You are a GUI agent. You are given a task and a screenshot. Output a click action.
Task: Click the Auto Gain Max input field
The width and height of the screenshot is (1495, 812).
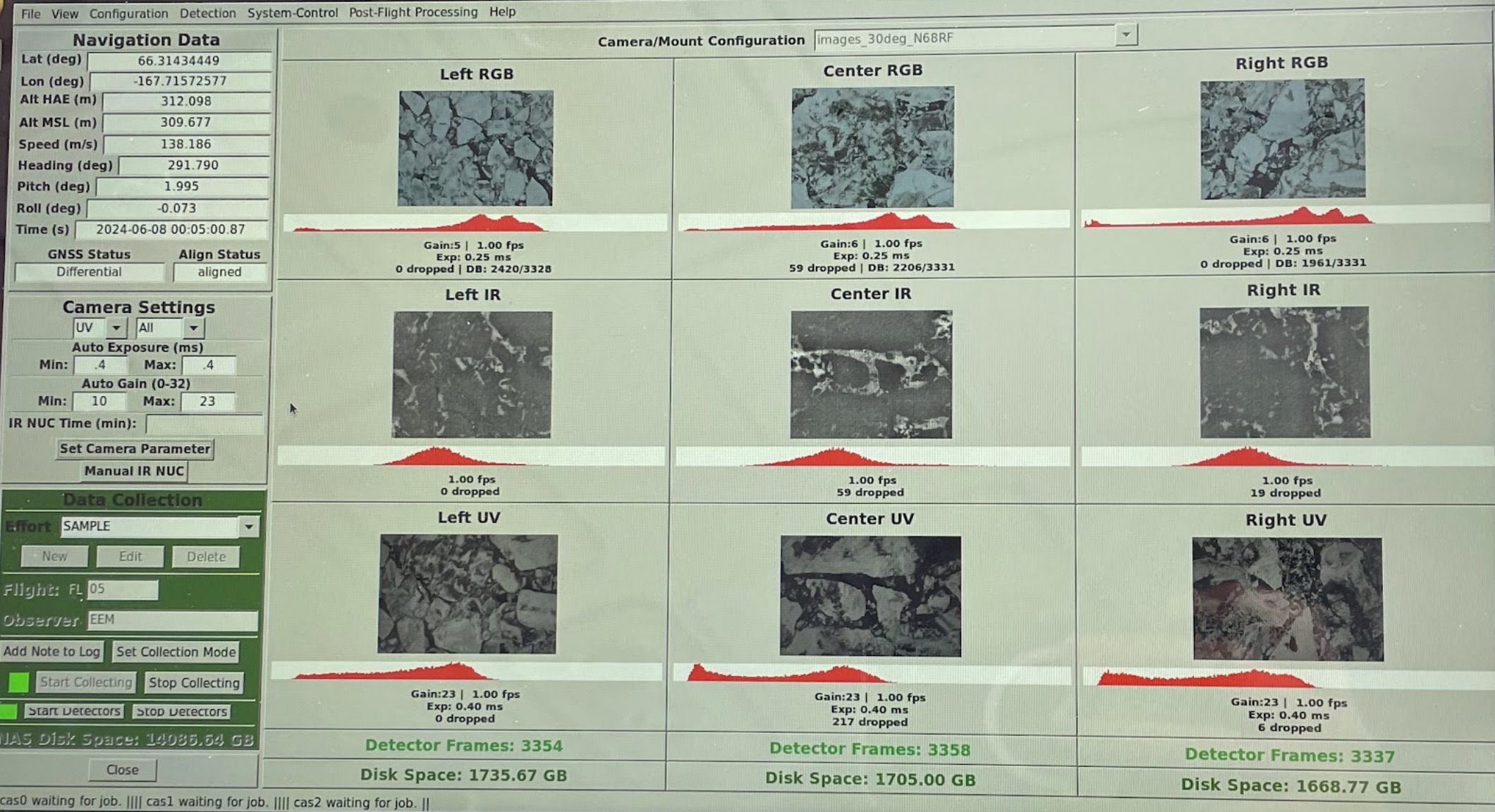[207, 401]
